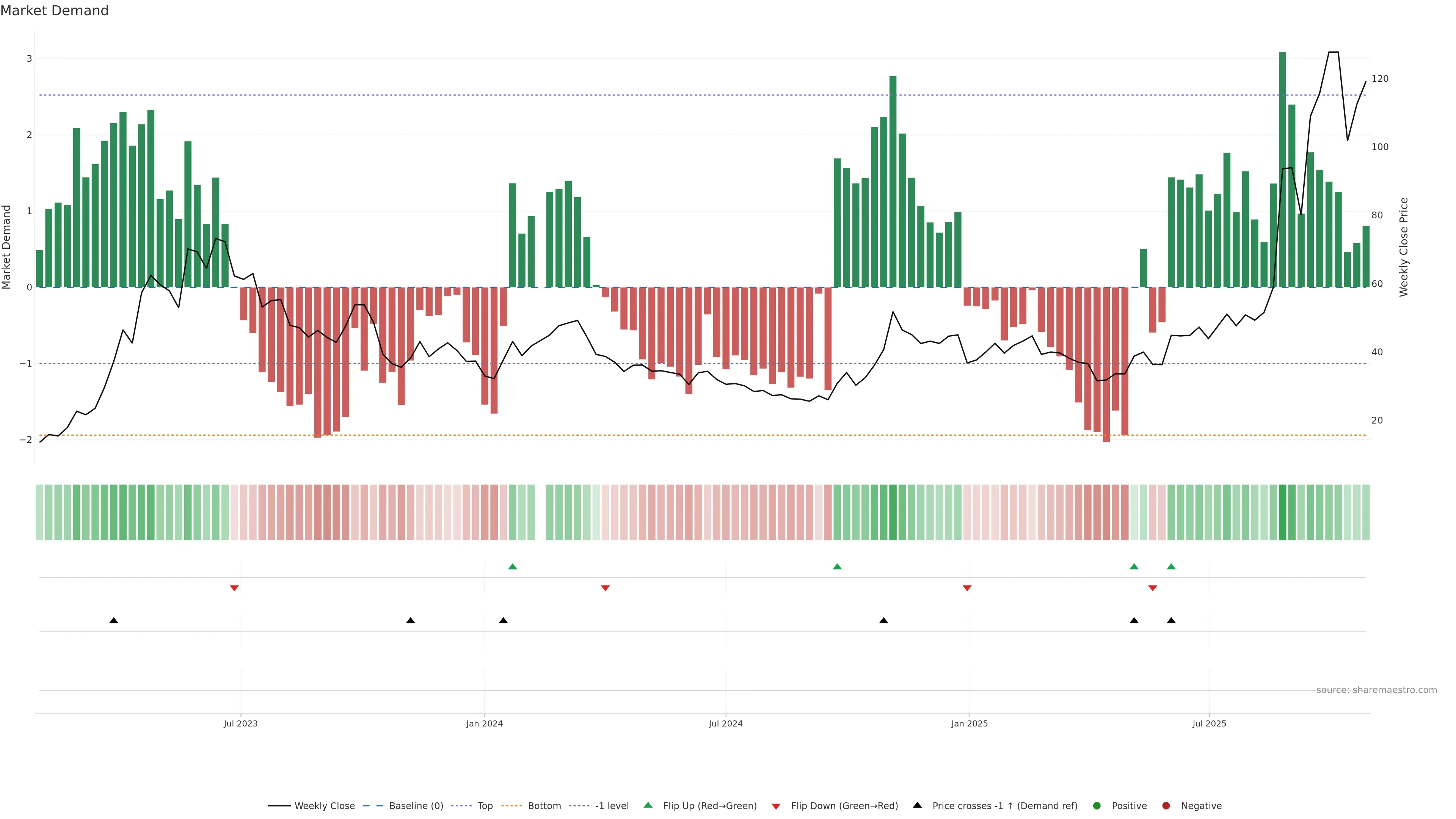Click the Price crosses -1 legend black triangle
The height and width of the screenshot is (819, 1456).
[x=917, y=805]
